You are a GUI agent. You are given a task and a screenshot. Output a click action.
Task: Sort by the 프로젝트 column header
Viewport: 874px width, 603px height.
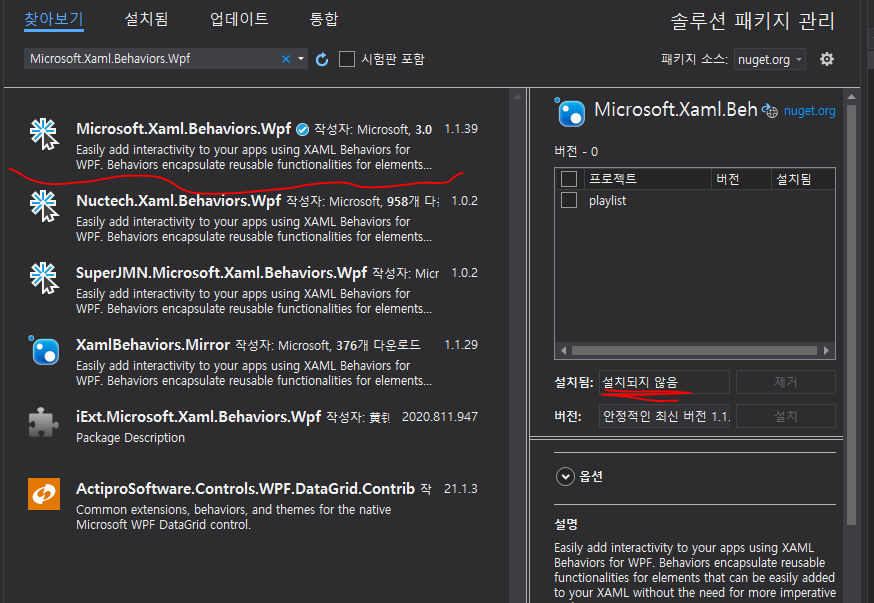click(x=648, y=179)
